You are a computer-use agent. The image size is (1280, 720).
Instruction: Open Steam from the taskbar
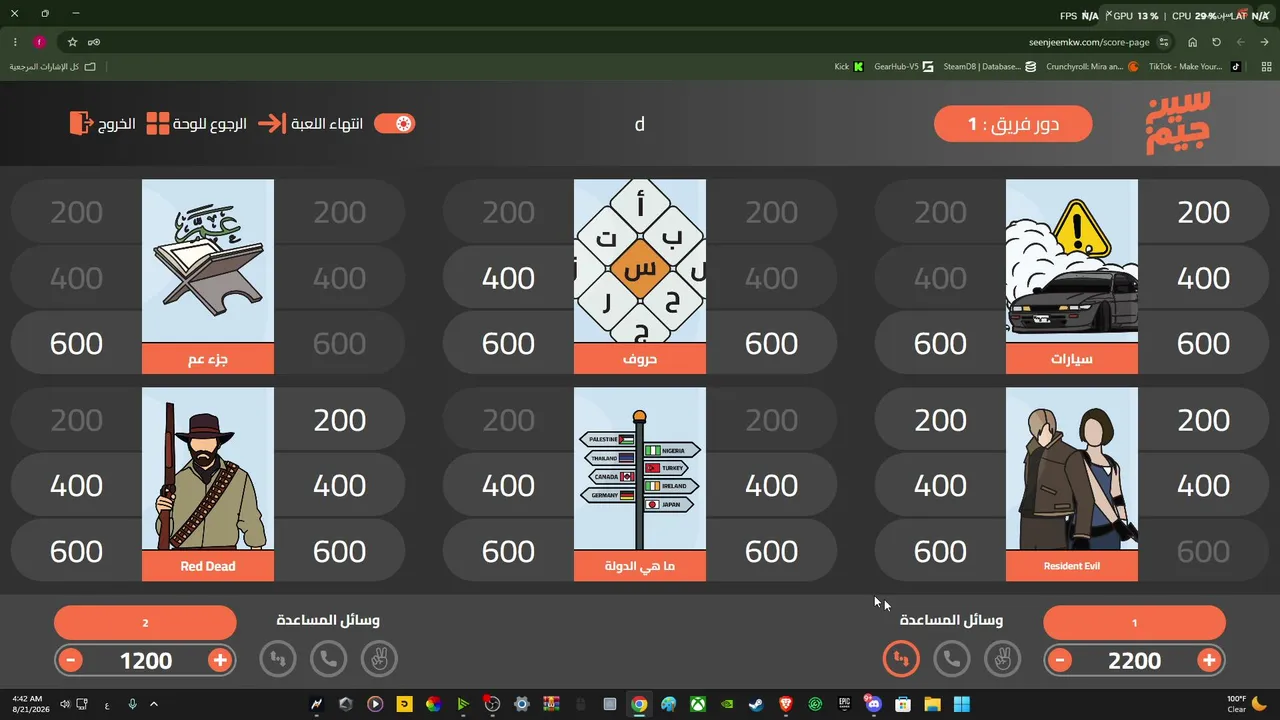pos(757,704)
